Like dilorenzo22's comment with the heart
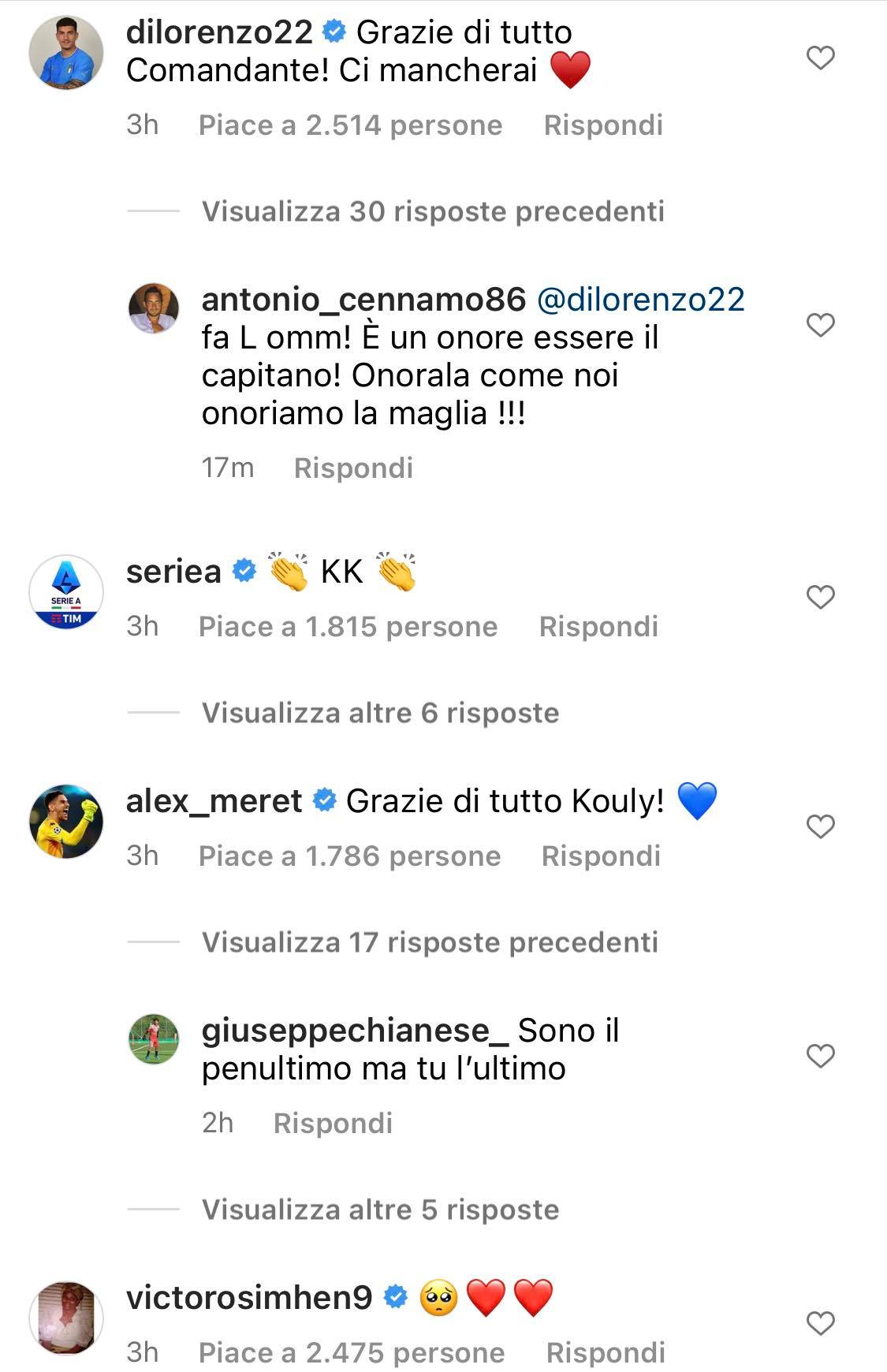The height and width of the screenshot is (1372, 887). coord(820,58)
